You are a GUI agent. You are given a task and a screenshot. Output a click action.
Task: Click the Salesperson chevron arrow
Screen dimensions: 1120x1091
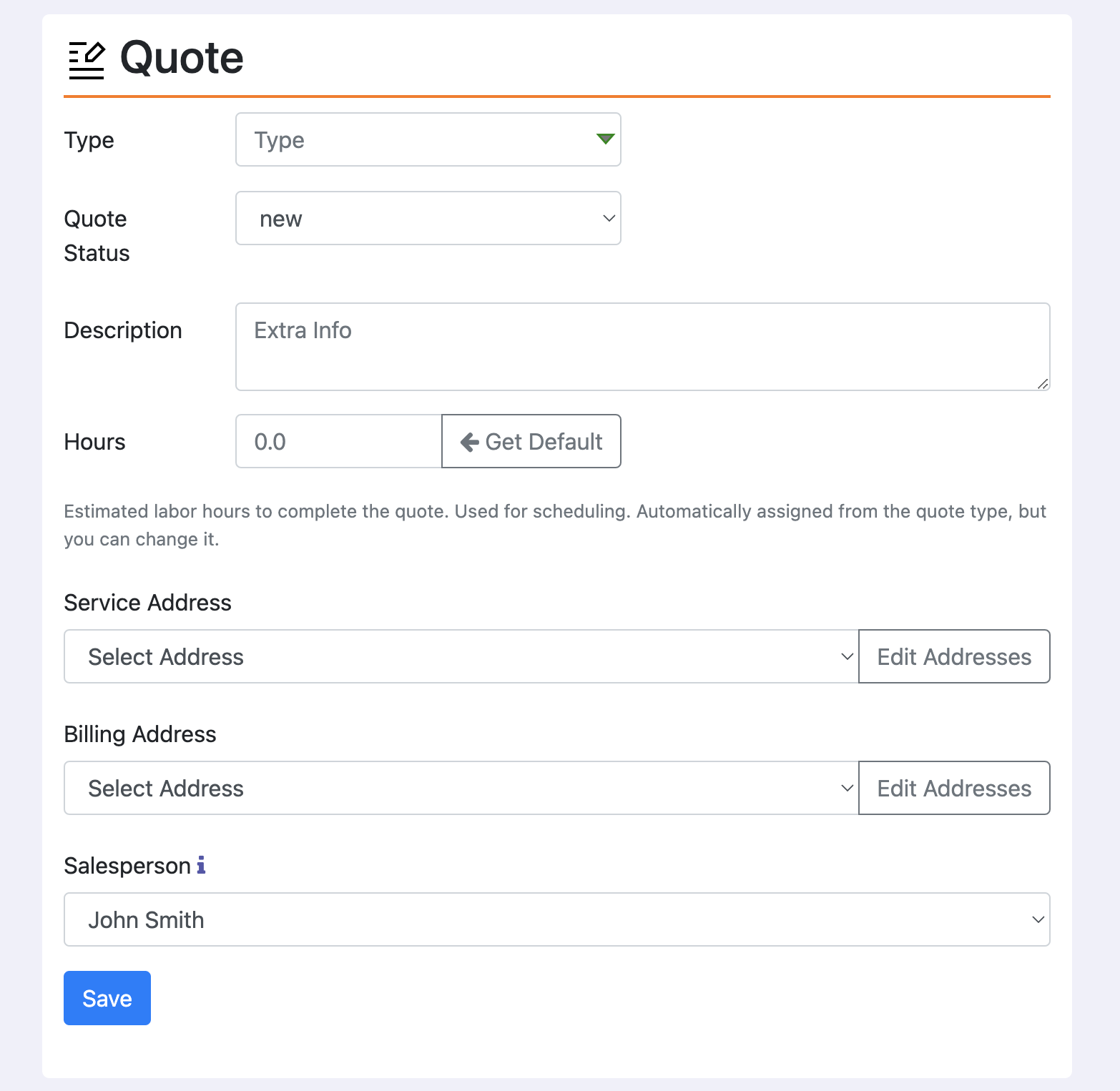[x=1038, y=919]
